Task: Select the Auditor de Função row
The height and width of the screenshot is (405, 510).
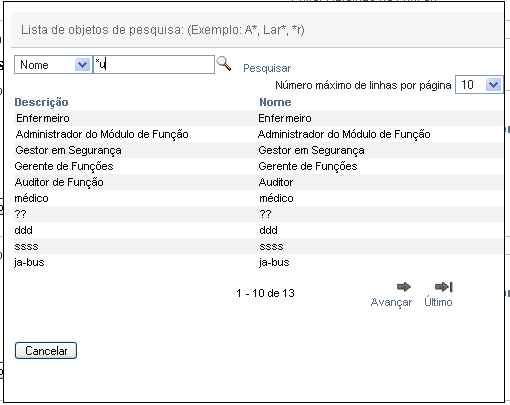Action: pyautogui.click(x=258, y=182)
